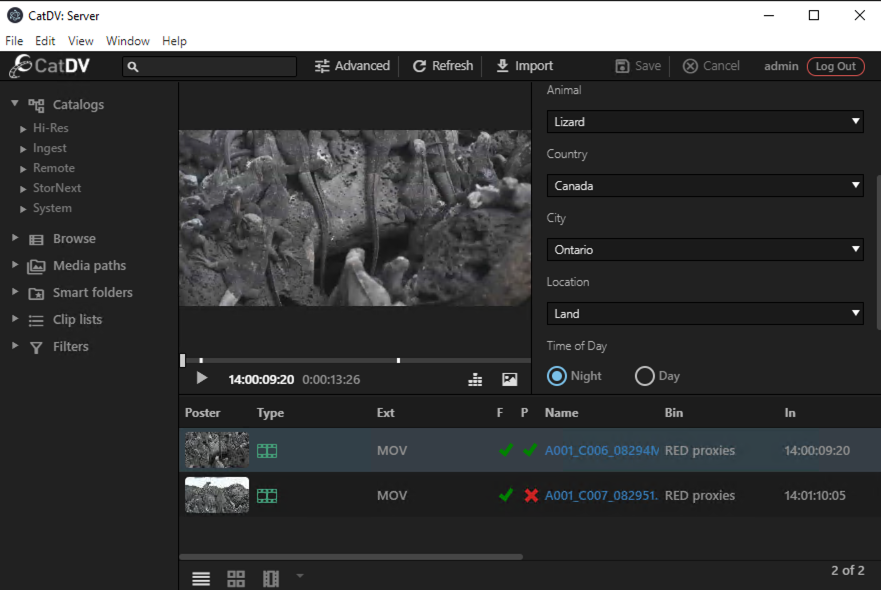Screen dimensions: 881x590
Task: Click the film clip type icon for A001_C007
Action: click(267, 496)
